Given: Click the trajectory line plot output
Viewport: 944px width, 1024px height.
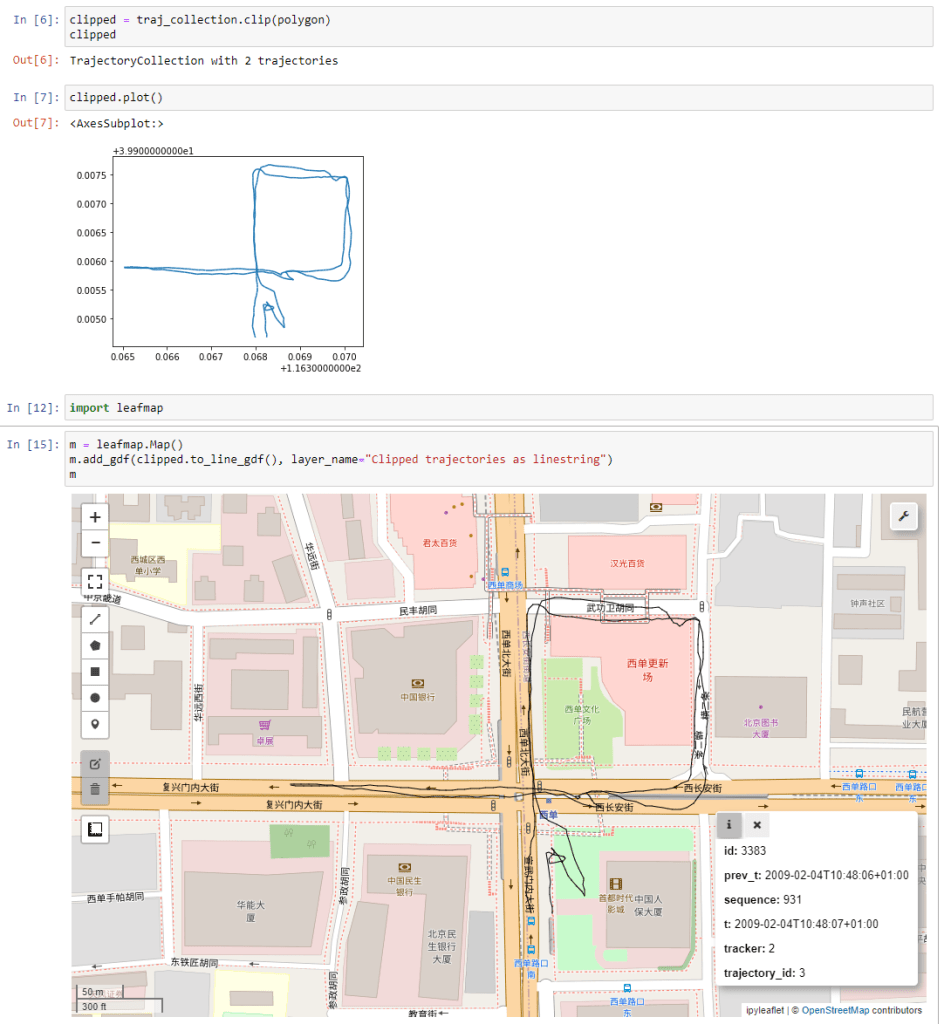Looking at the screenshot, I should pyautogui.click(x=238, y=252).
